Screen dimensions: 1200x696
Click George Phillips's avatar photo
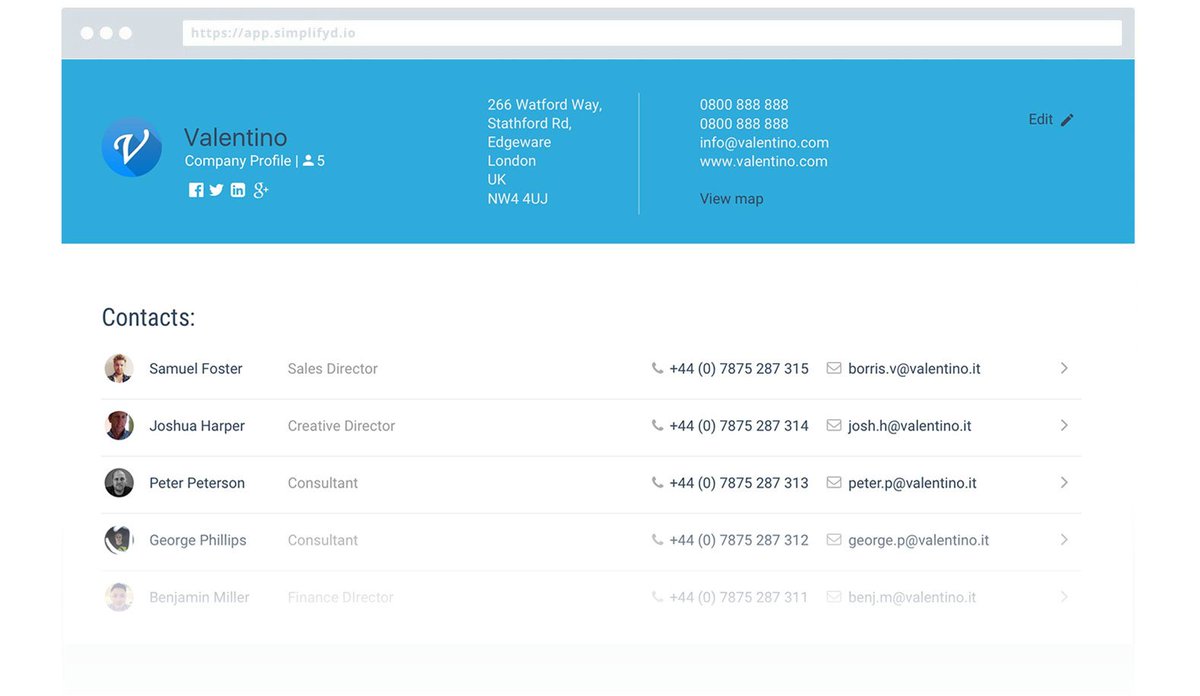point(119,540)
